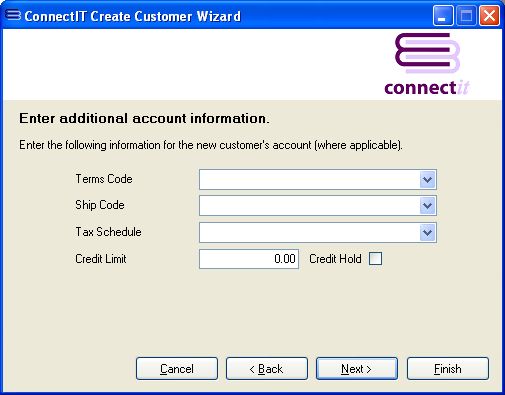Click the Ship Code label
505x395 pixels.
coord(100,205)
